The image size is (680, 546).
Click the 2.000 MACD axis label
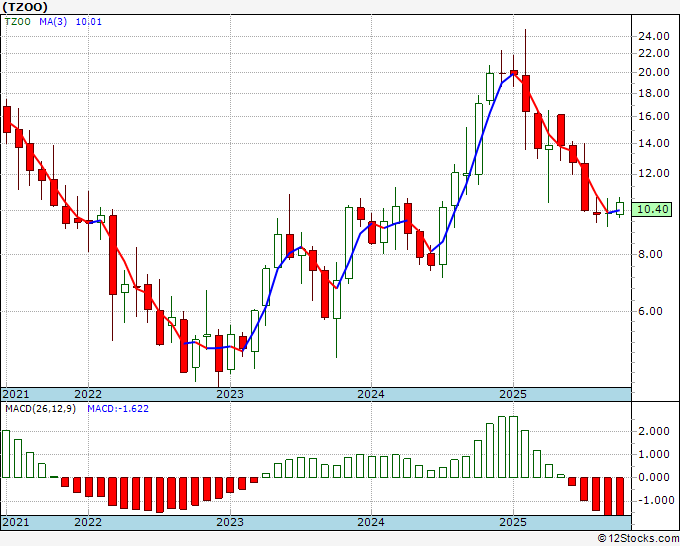point(652,431)
